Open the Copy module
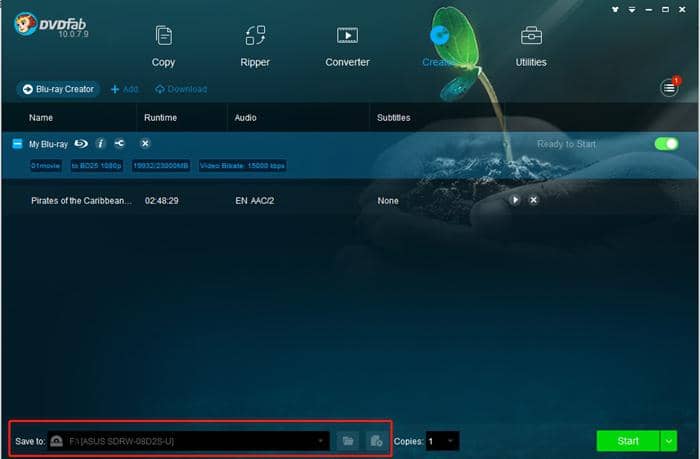Image resolution: width=700 pixels, height=459 pixels. 163,46
